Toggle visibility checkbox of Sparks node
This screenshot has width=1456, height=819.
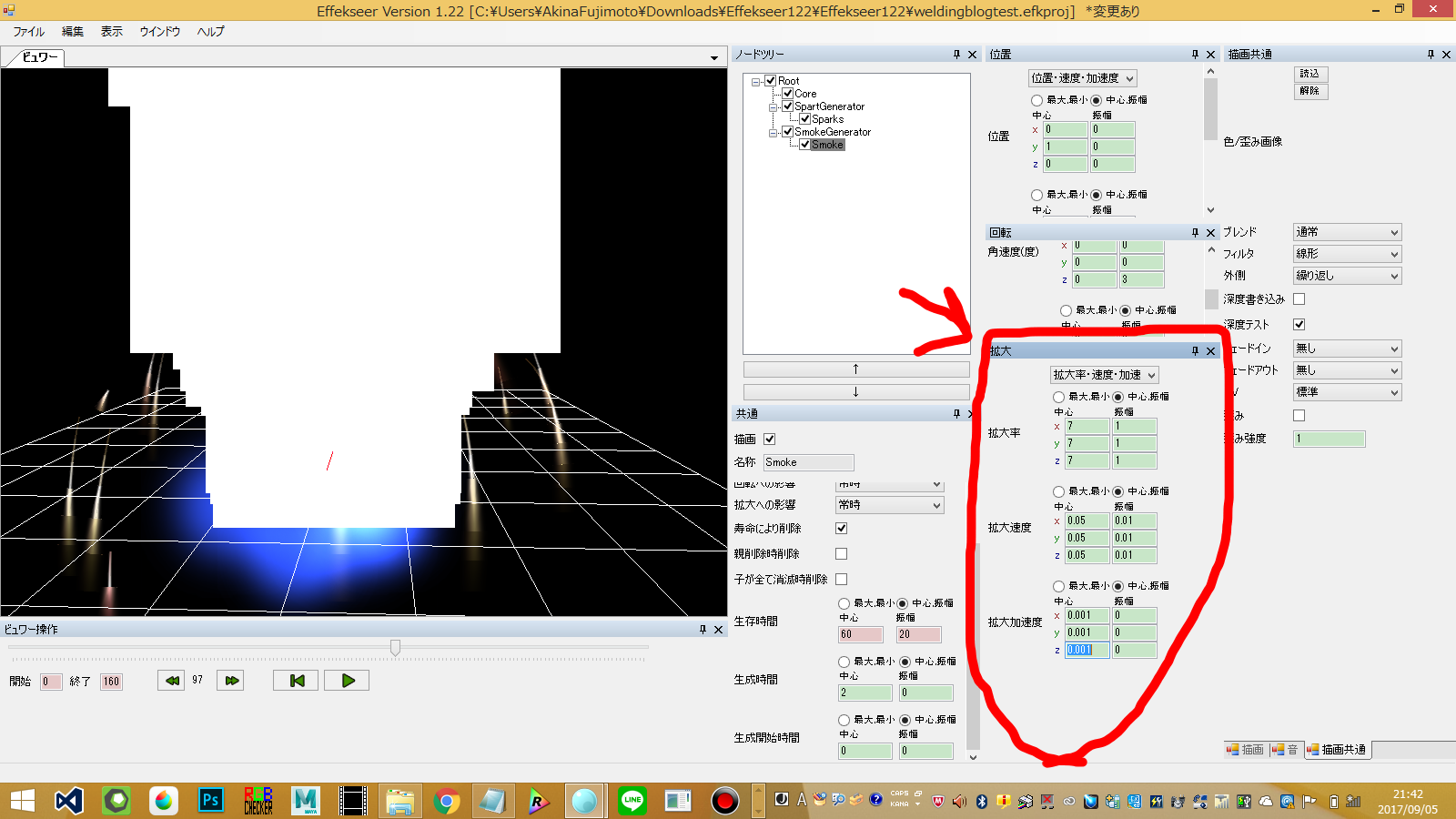point(805,119)
